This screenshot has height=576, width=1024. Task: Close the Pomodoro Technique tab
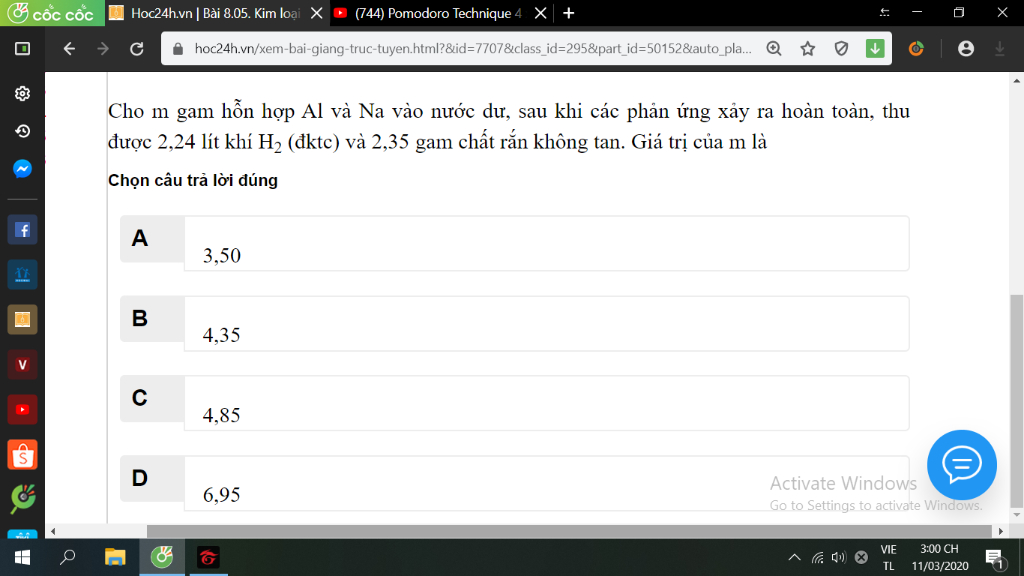[x=540, y=13]
